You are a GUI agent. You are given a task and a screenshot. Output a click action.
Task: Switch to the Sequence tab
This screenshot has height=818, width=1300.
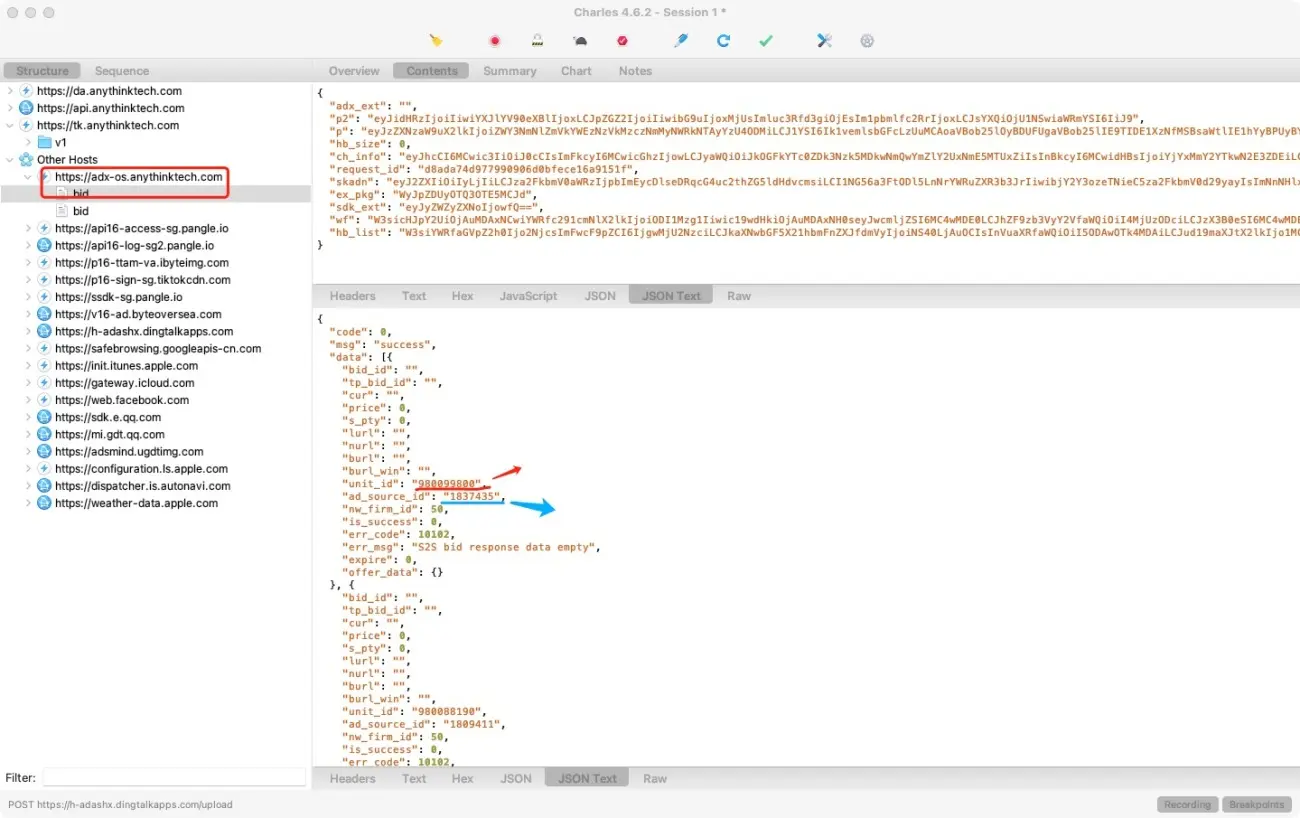click(x=121, y=70)
